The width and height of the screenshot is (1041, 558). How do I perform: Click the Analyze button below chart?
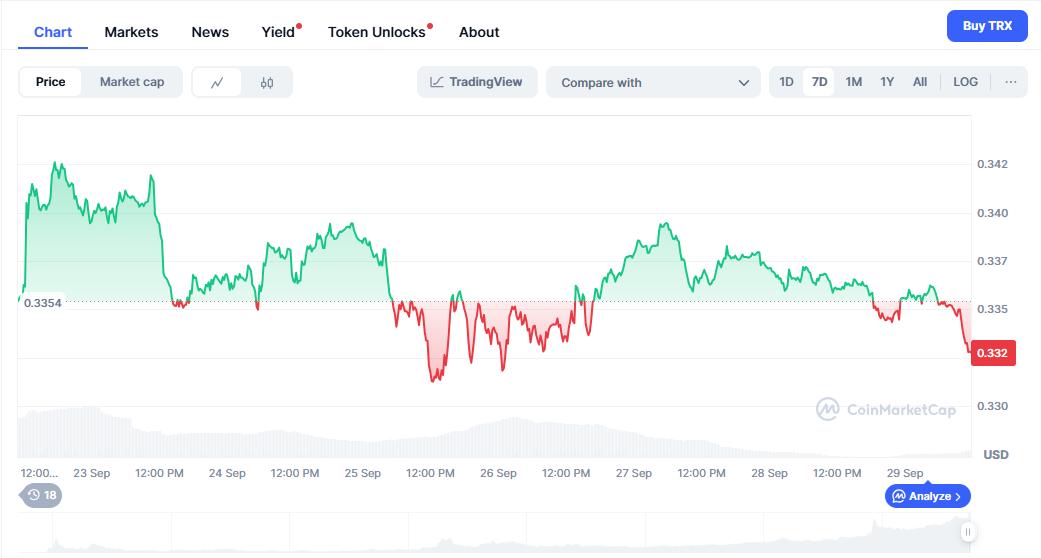[928, 496]
